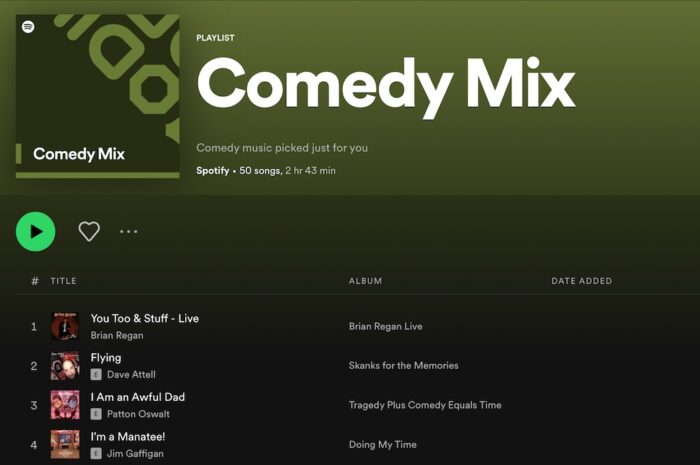This screenshot has height=465, width=700.
Task: Open album Doing My Time
Action: 383,444
